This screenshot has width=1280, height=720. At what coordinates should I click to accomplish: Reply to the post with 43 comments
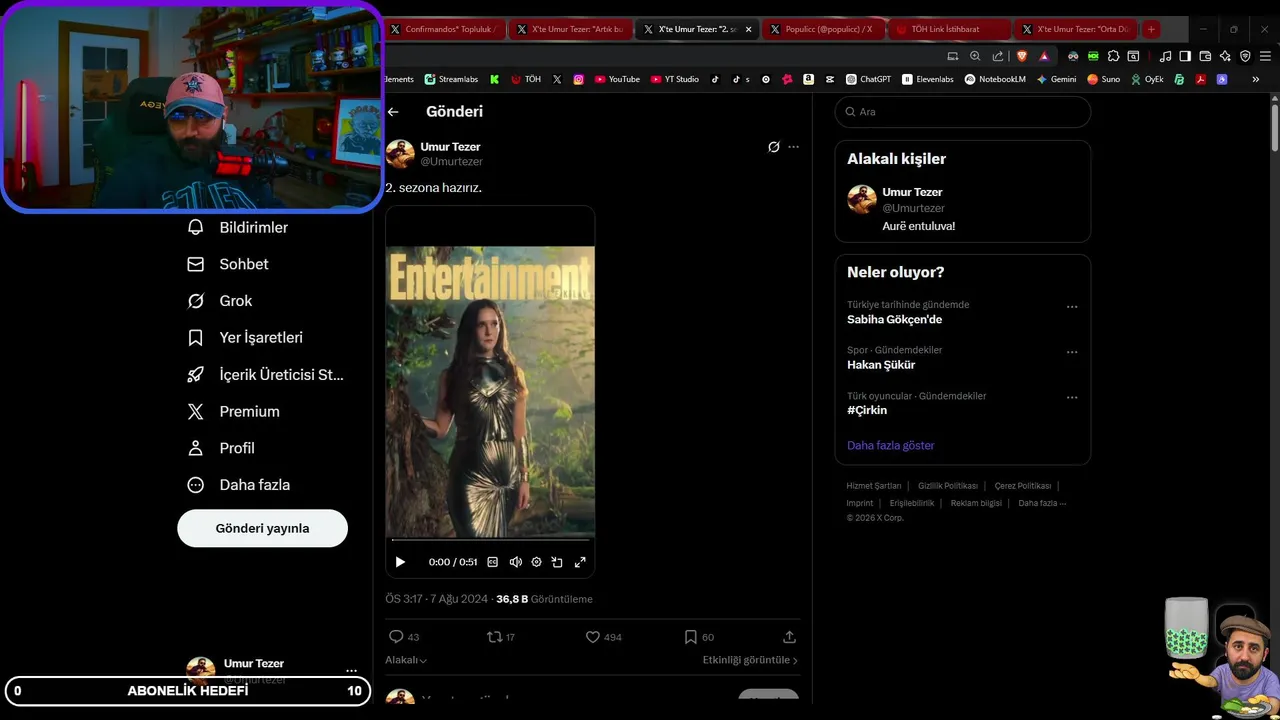pos(403,637)
